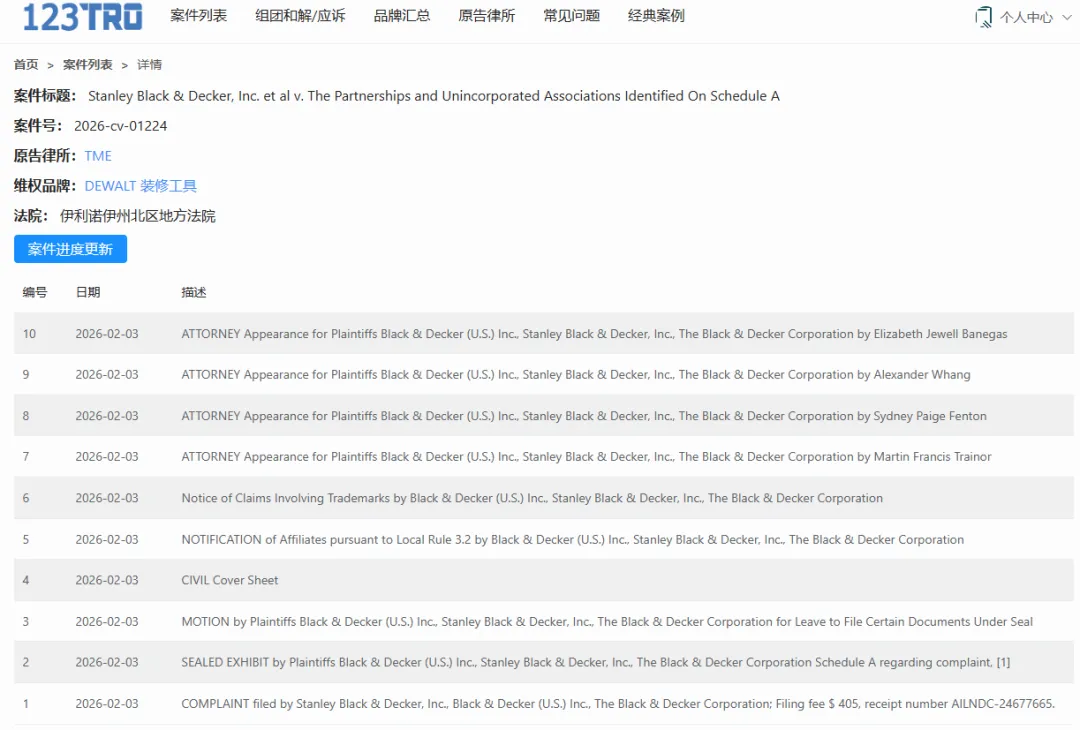
Task: Select the COMPLAINT filing entry description
Action: point(618,703)
